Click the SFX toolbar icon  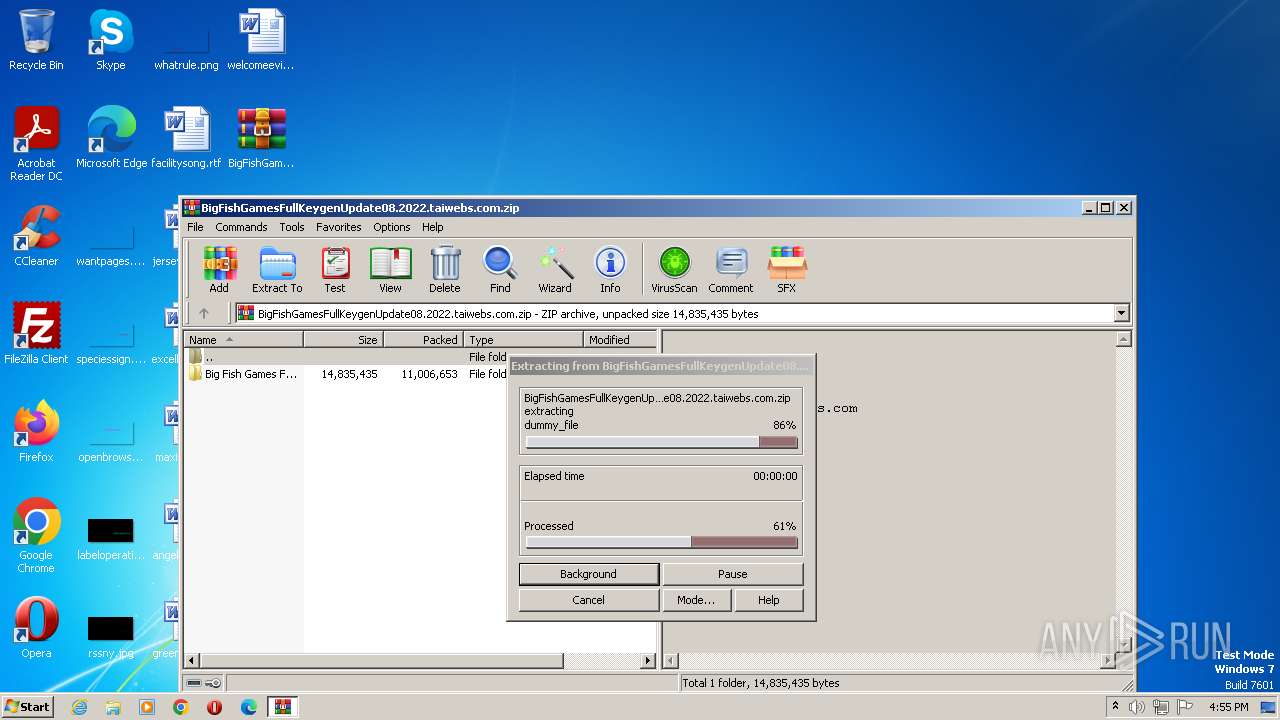coord(787,270)
